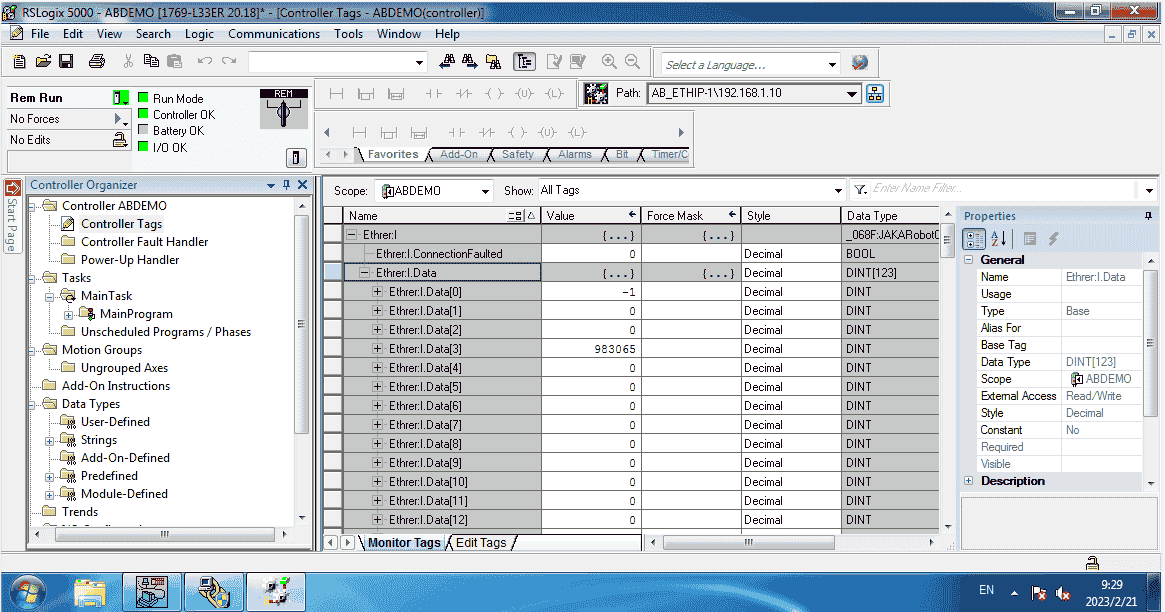The height and width of the screenshot is (612, 1165).
Task: Click the Print icon in the toolbar
Action: (x=97, y=62)
